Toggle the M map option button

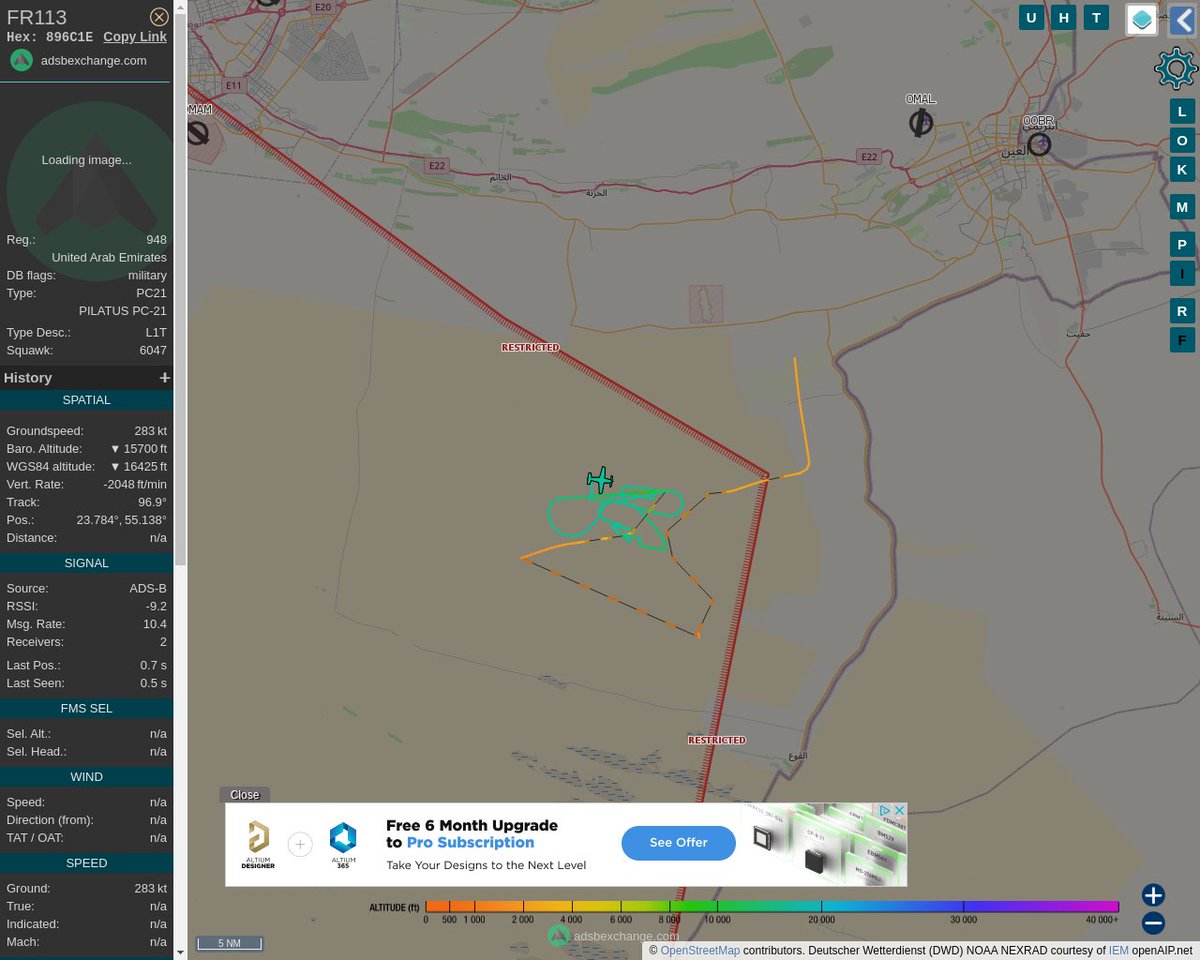coord(1182,207)
